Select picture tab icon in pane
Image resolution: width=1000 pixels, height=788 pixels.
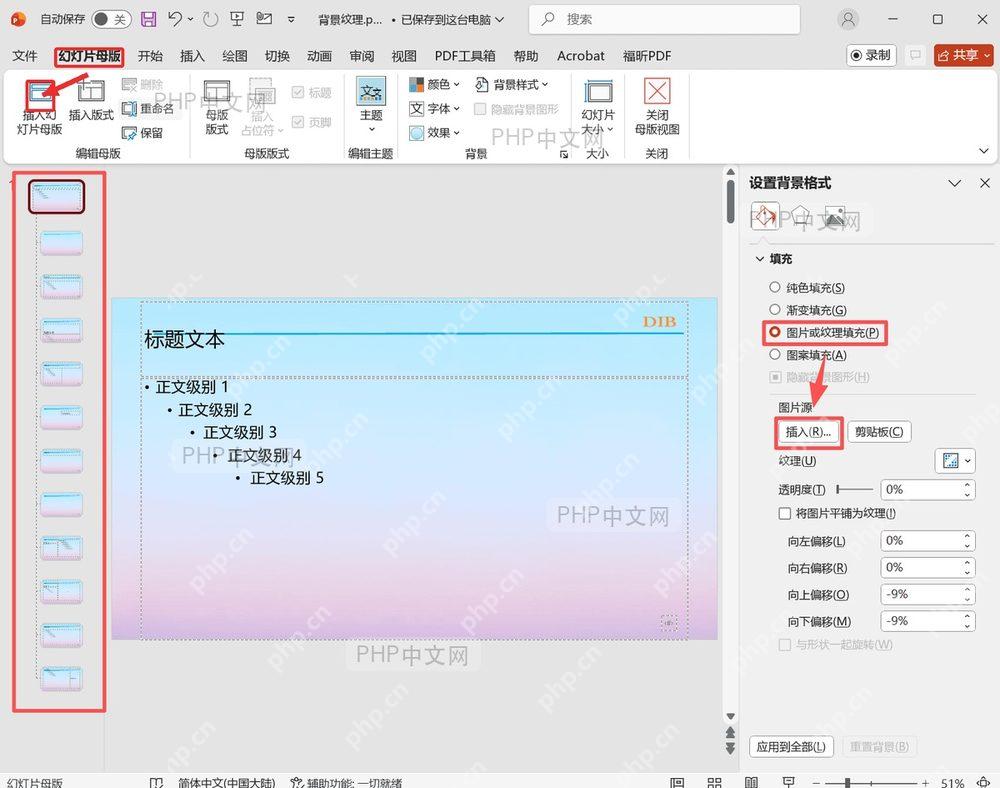(835, 217)
